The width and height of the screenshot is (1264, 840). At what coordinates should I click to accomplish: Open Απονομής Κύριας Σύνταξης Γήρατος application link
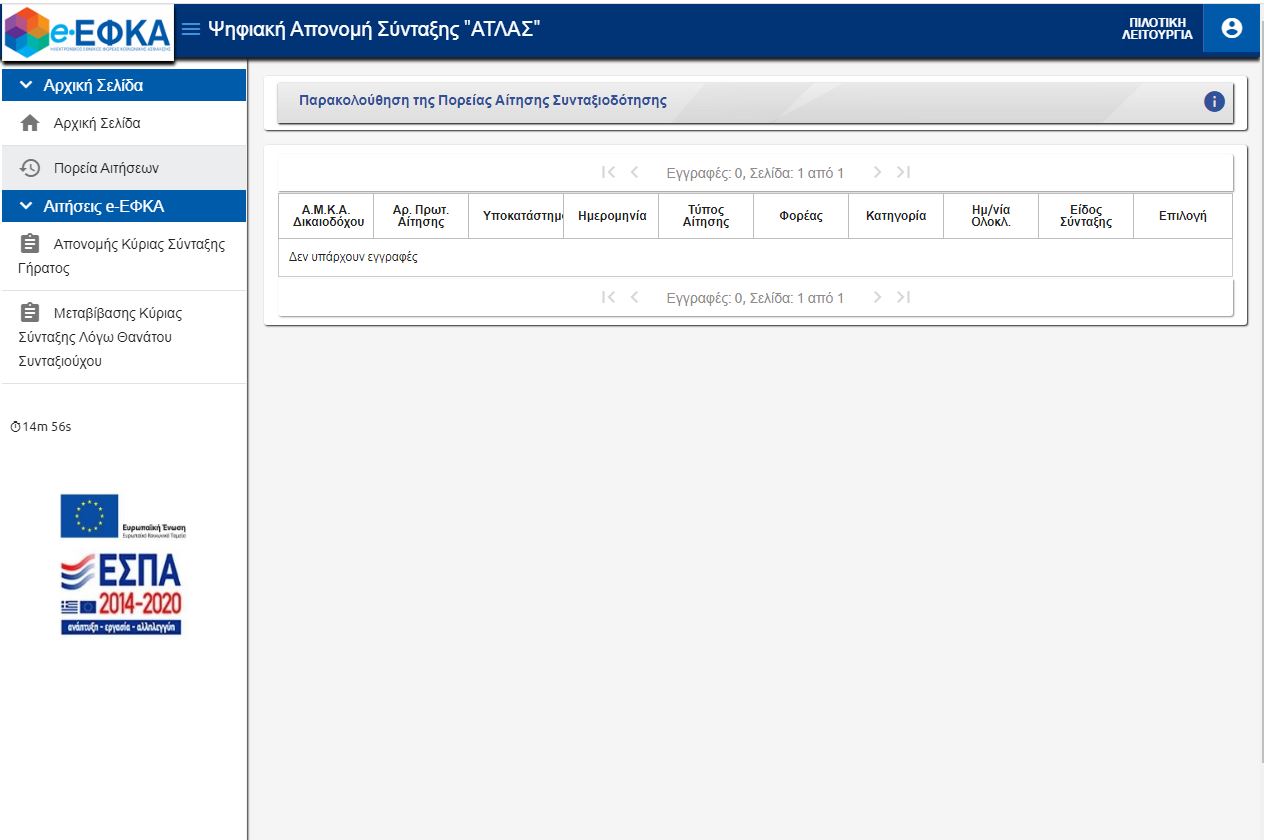138,244
